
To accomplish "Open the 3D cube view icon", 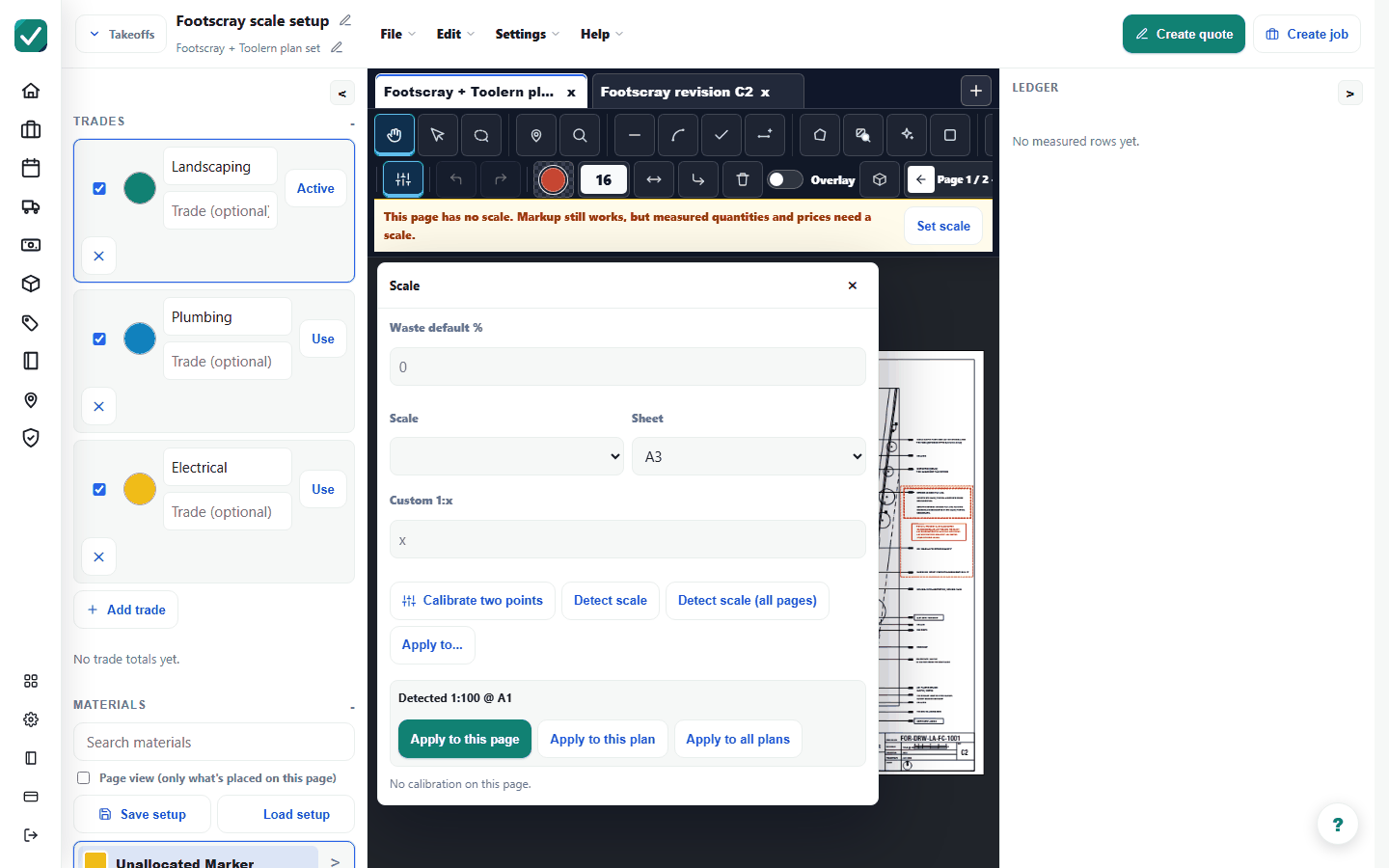I will pos(880,179).
